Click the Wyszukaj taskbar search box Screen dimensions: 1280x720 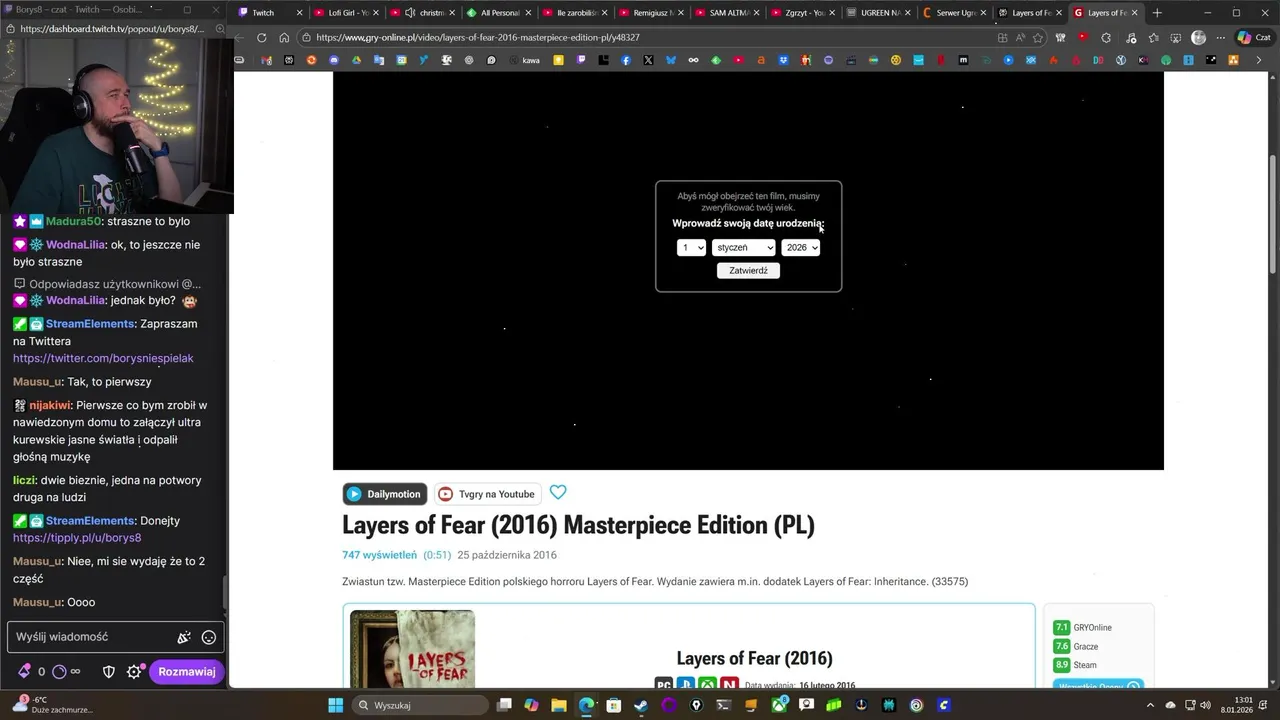click(x=420, y=705)
